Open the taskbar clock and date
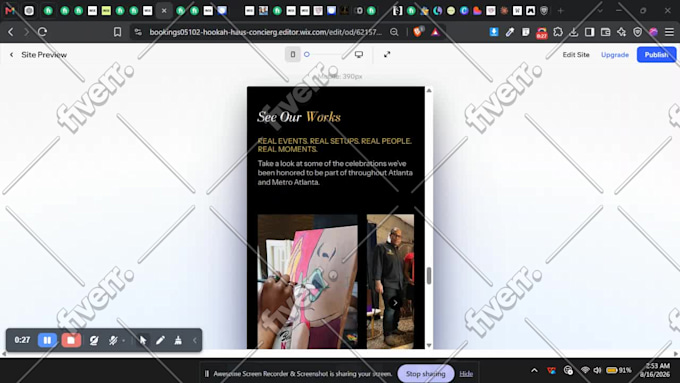Viewport: 680px width, 383px height. point(656,370)
